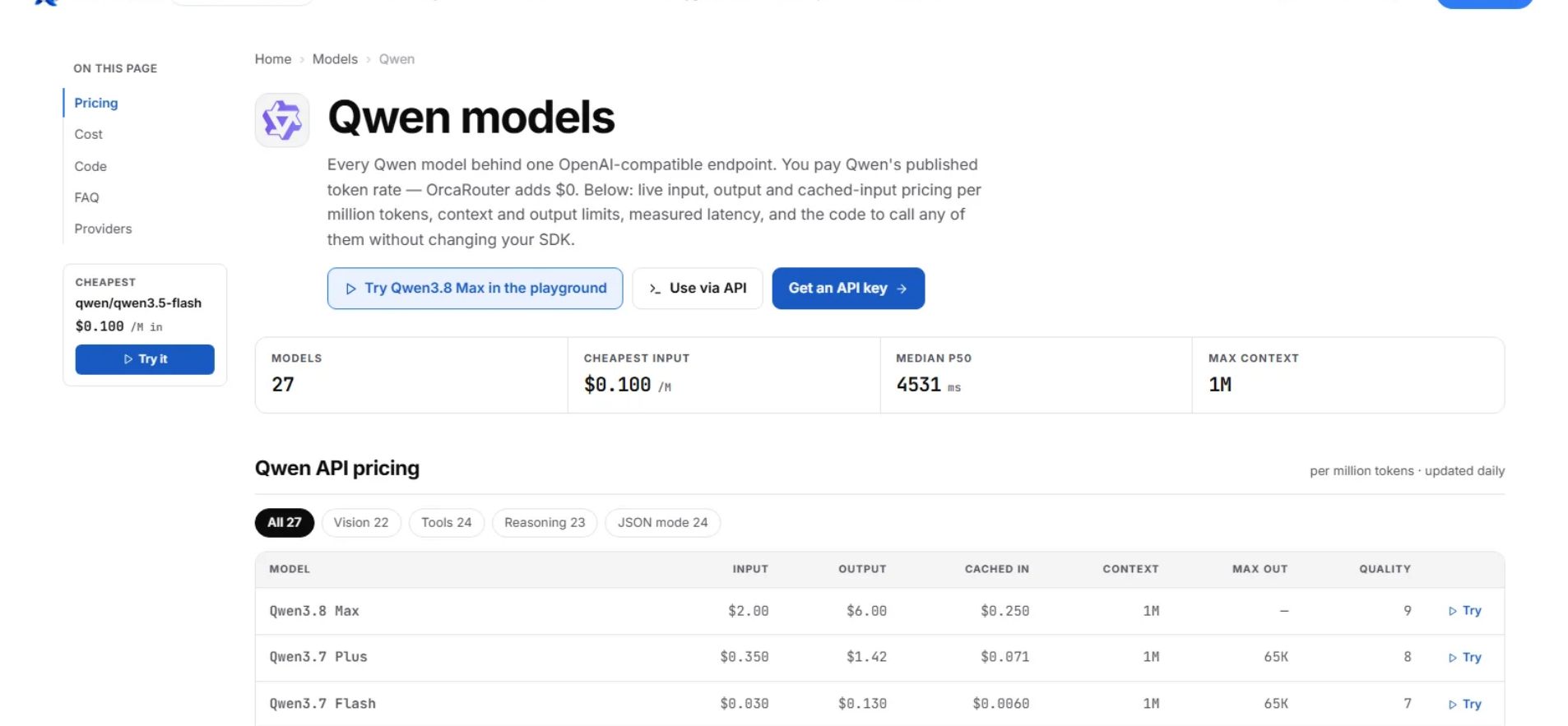Click the Use via API button
Screen dimensions: 1568x726
[x=698, y=289]
